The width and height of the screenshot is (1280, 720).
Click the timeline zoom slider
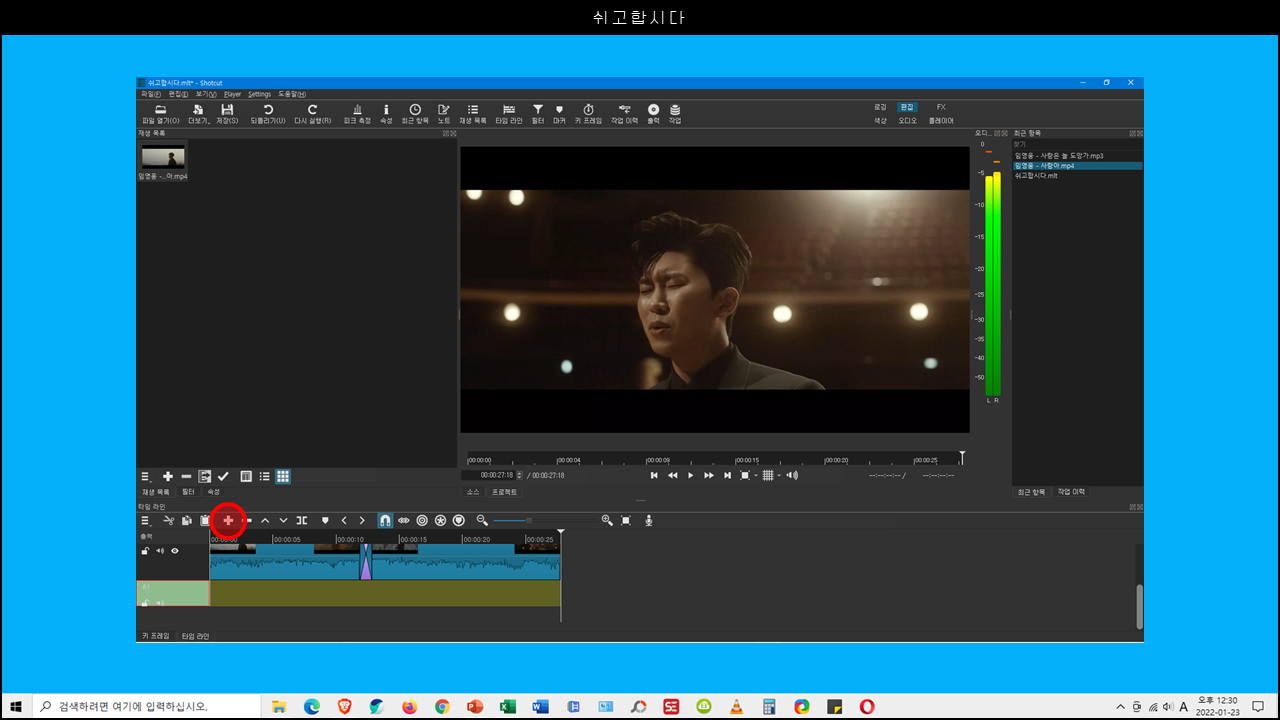545,520
